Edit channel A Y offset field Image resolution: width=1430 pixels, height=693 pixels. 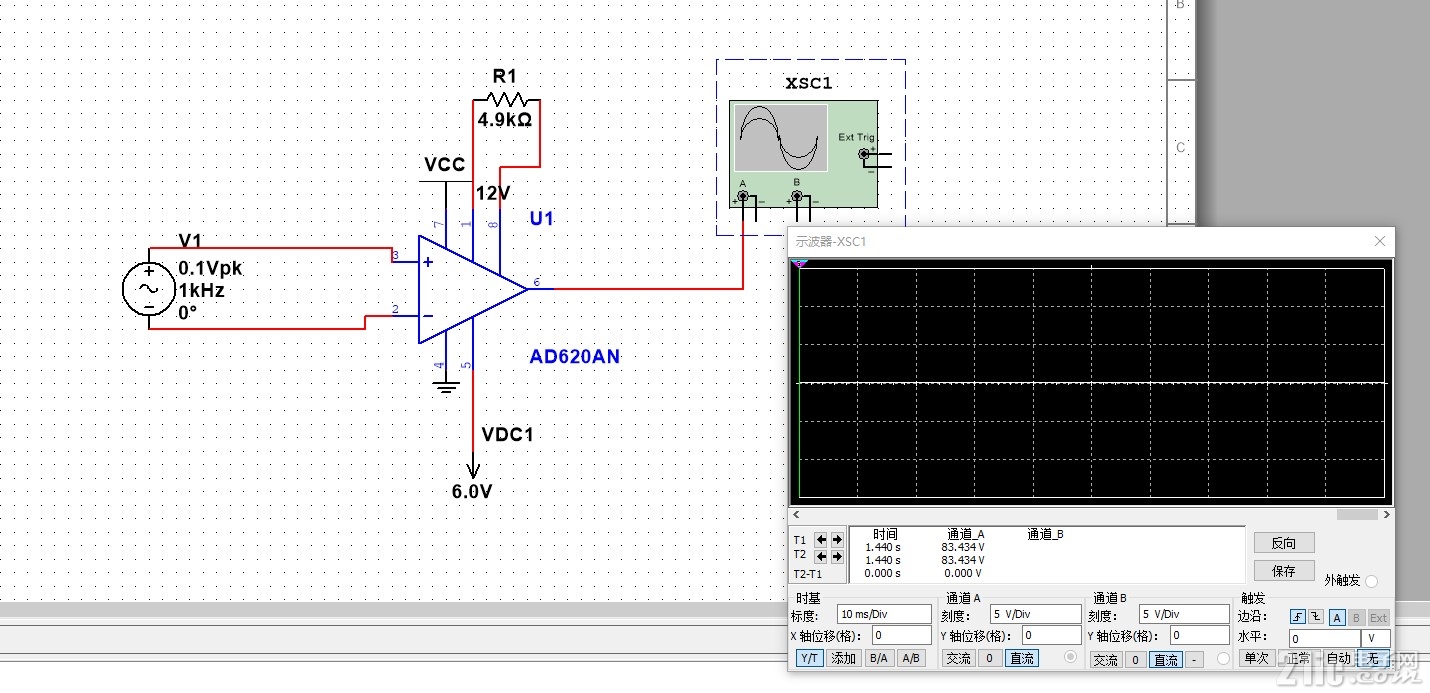click(1052, 635)
